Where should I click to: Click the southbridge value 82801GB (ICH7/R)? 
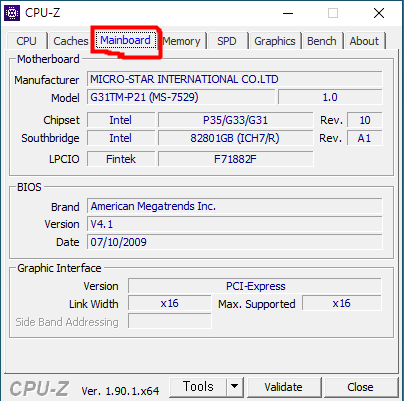point(236,138)
